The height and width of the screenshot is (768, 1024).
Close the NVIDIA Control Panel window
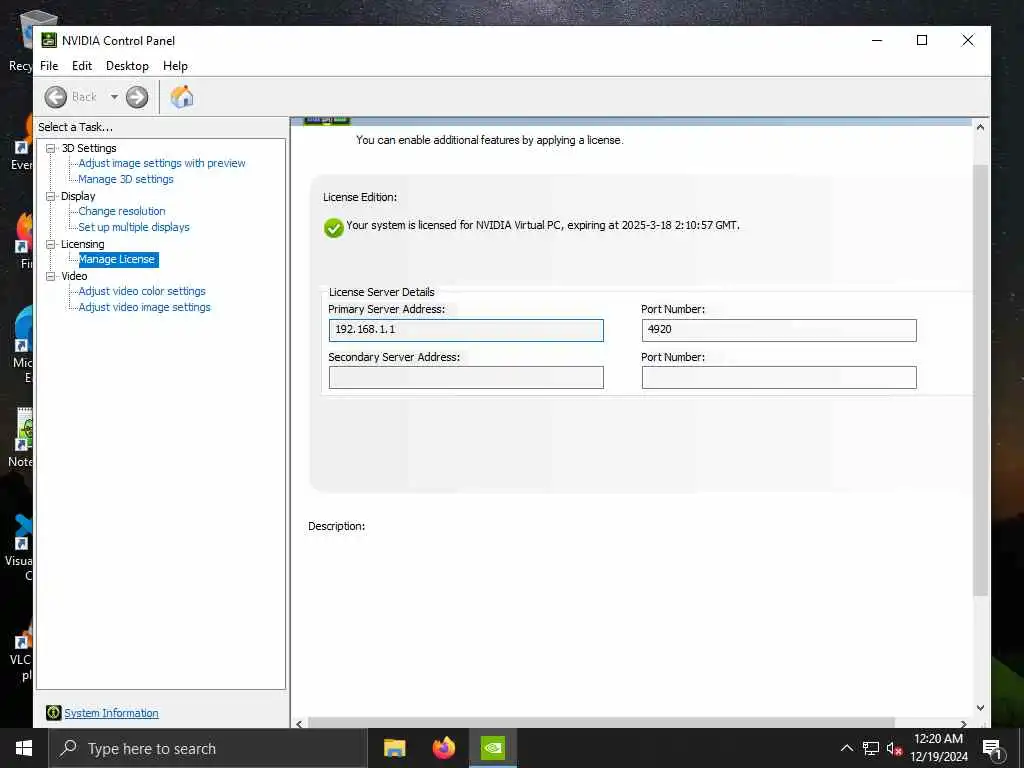968,40
